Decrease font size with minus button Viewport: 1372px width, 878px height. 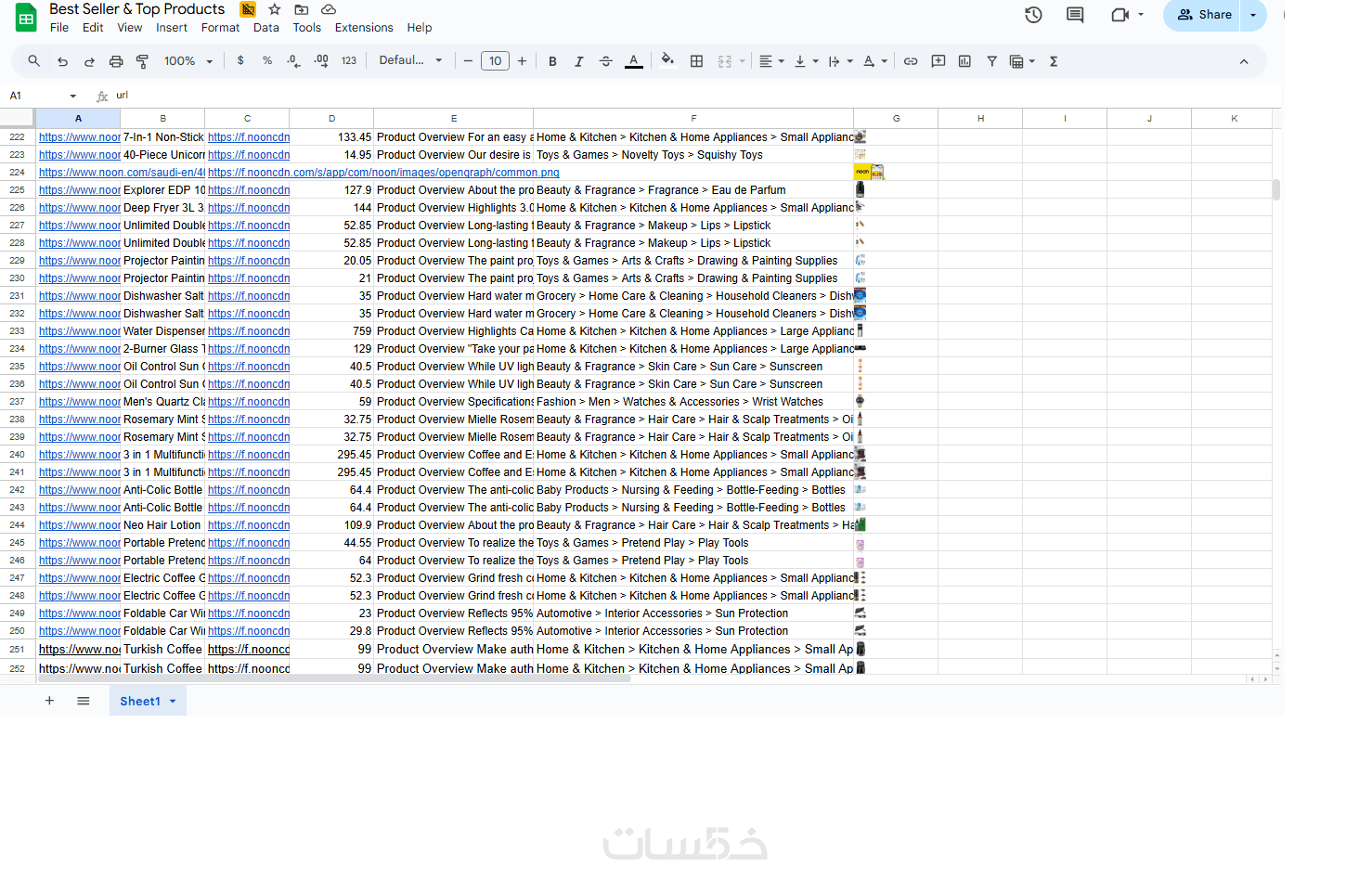(468, 61)
